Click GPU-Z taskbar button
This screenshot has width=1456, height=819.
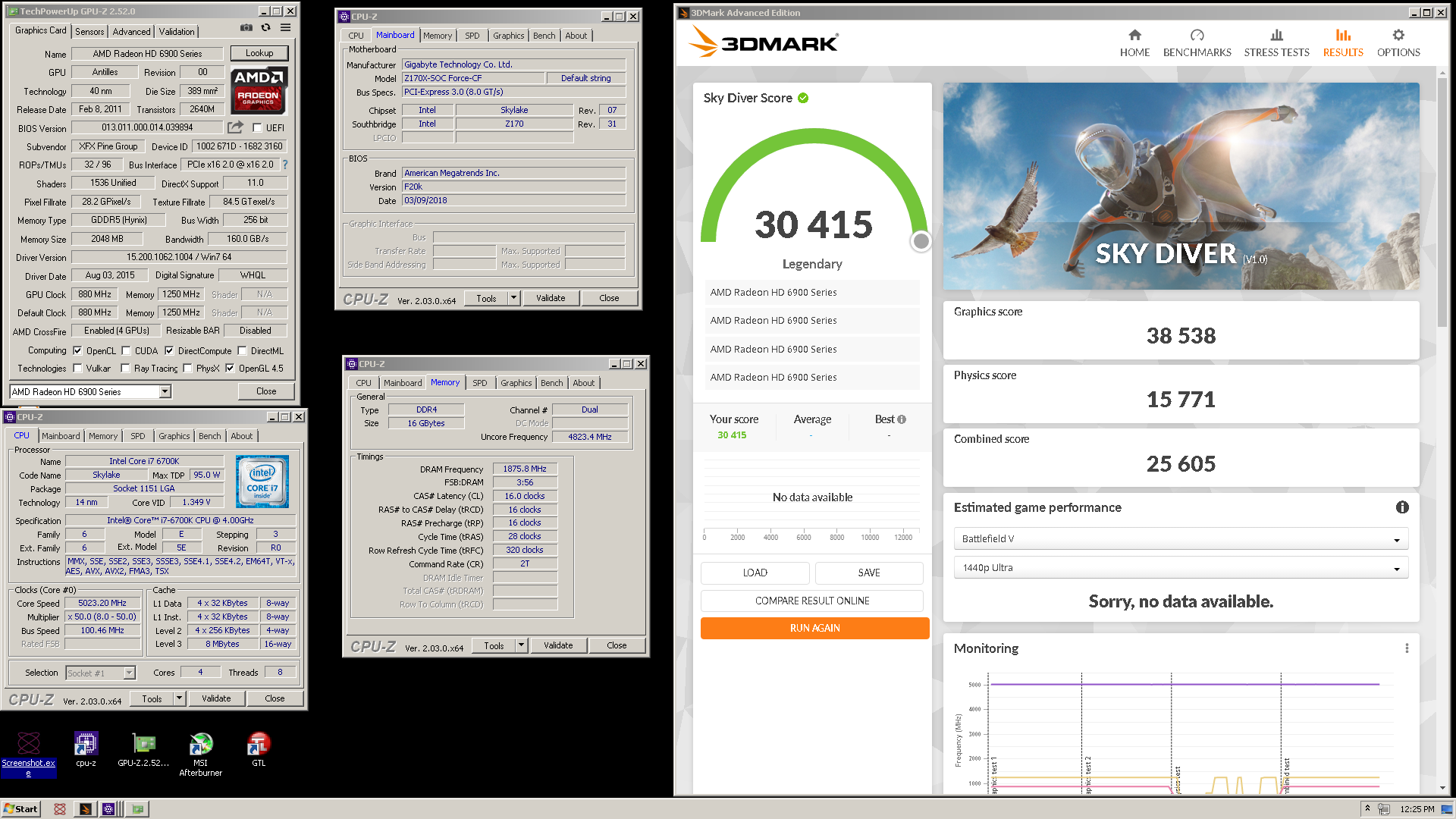(137, 809)
